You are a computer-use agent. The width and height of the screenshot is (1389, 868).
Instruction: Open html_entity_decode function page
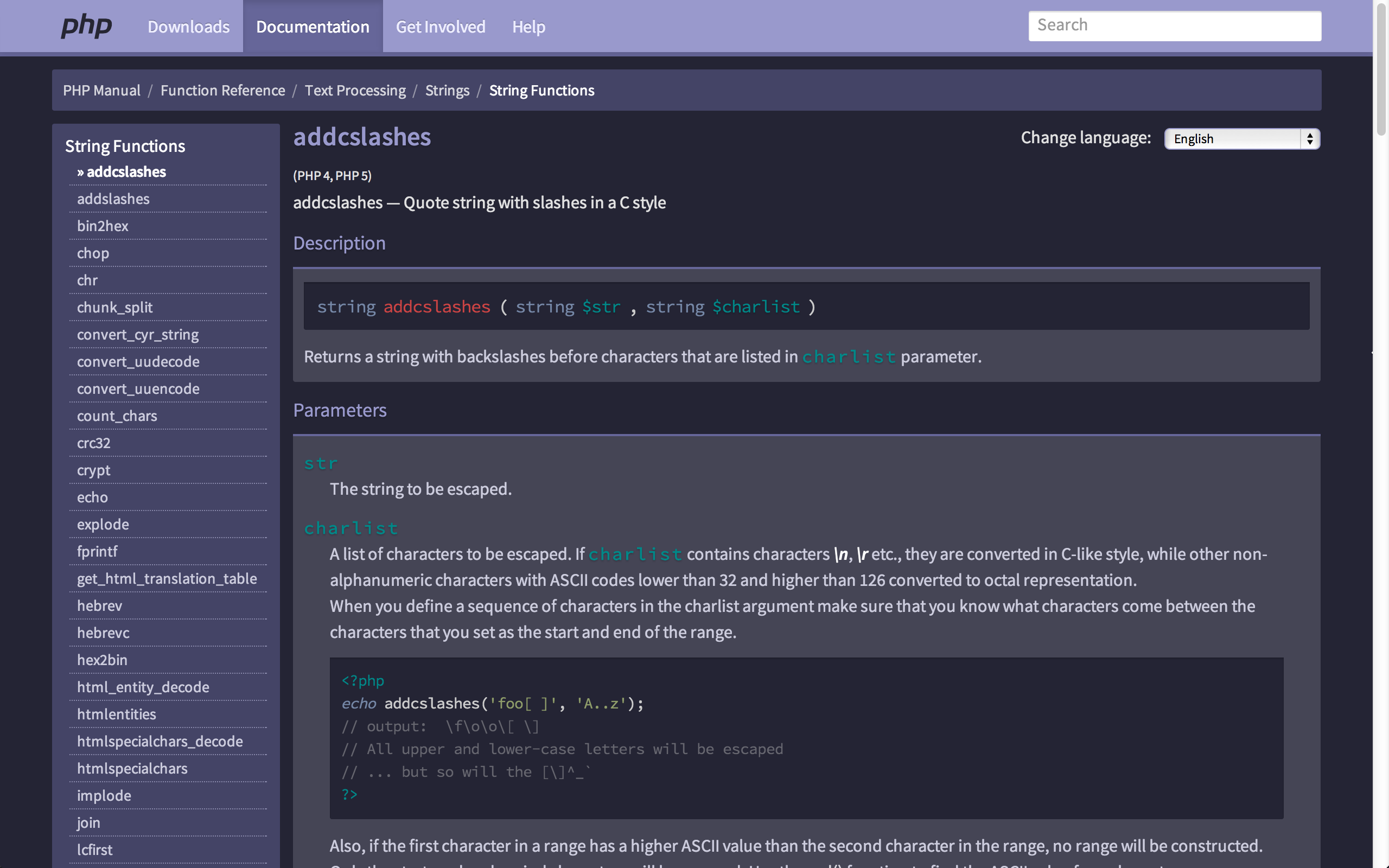[x=143, y=687]
